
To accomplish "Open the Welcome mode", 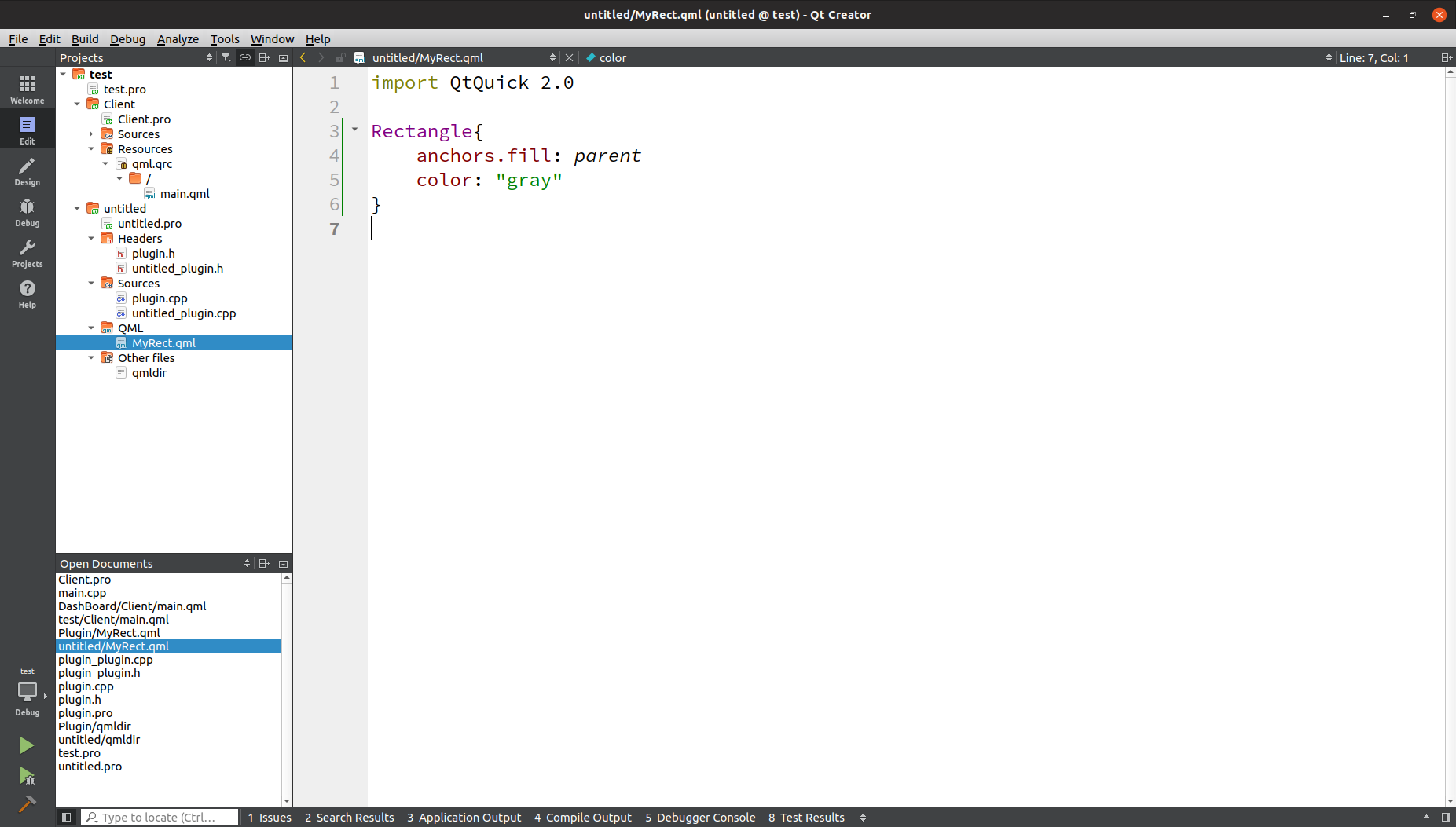I will [x=27, y=87].
